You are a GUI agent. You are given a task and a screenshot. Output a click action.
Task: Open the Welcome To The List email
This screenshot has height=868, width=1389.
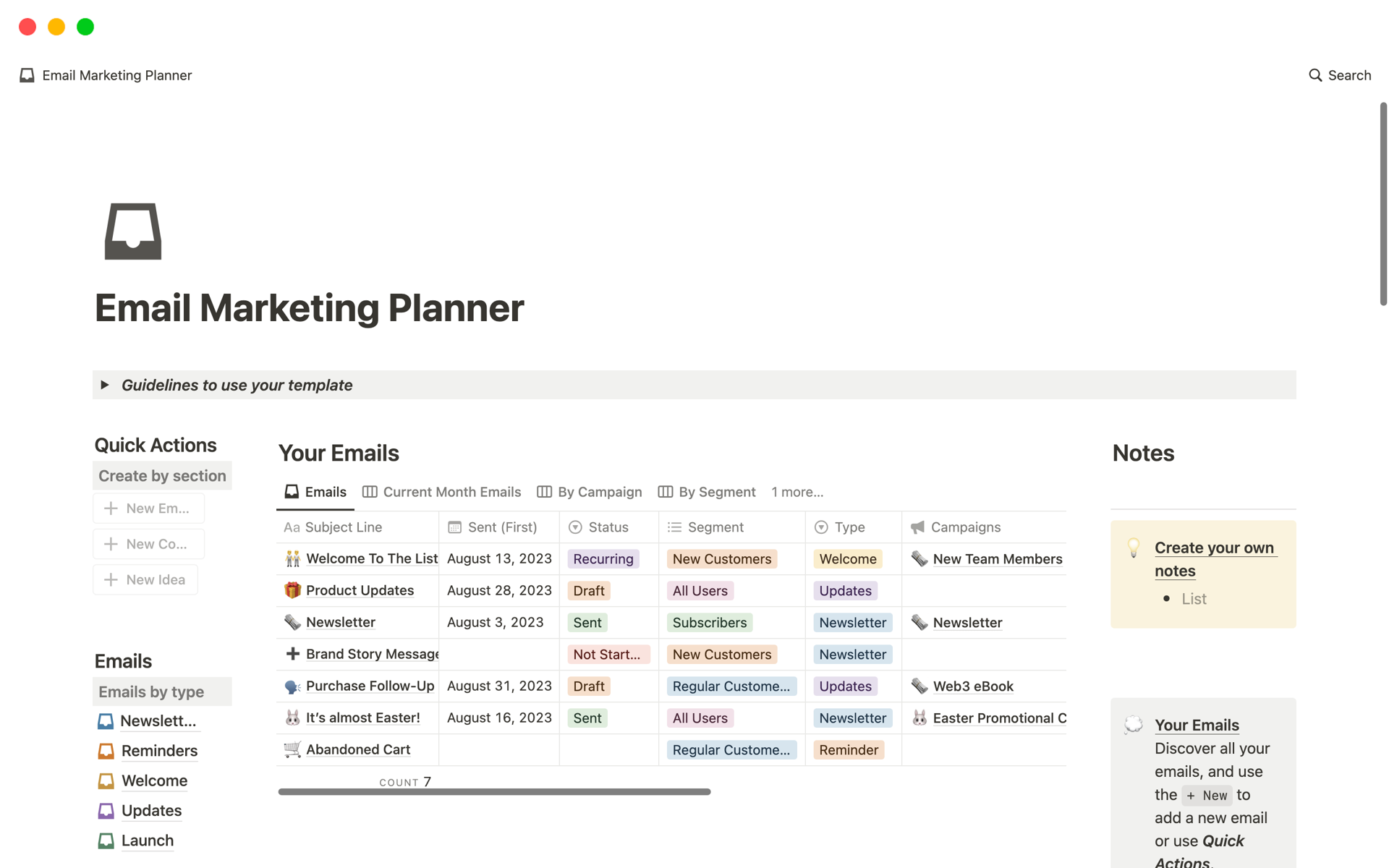372,558
